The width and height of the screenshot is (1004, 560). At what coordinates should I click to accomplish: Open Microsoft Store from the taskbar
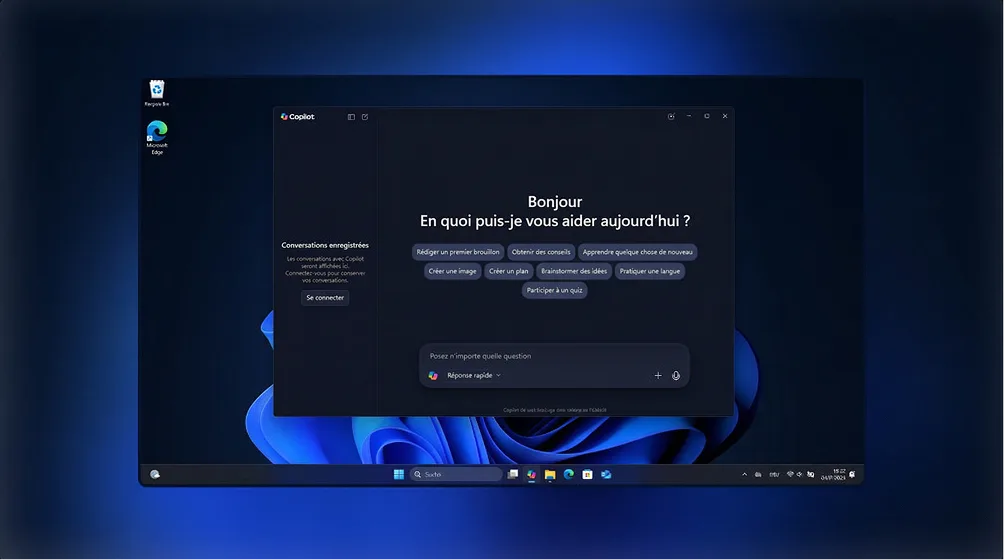pyautogui.click(x=587, y=474)
